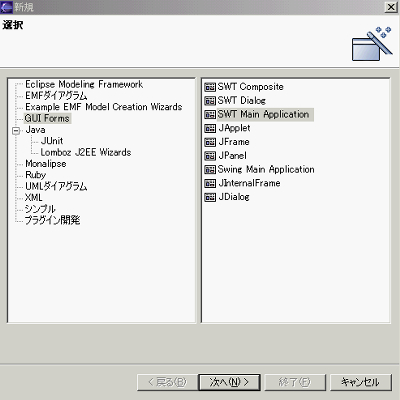Select the XML category
Screen dimensions: 400x400
tap(34, 198)
